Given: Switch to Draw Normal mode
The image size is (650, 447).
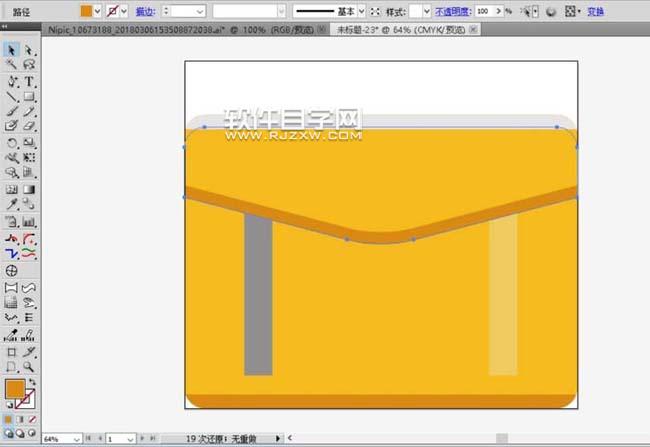Looking at the screenshot, I should point(8,433).
